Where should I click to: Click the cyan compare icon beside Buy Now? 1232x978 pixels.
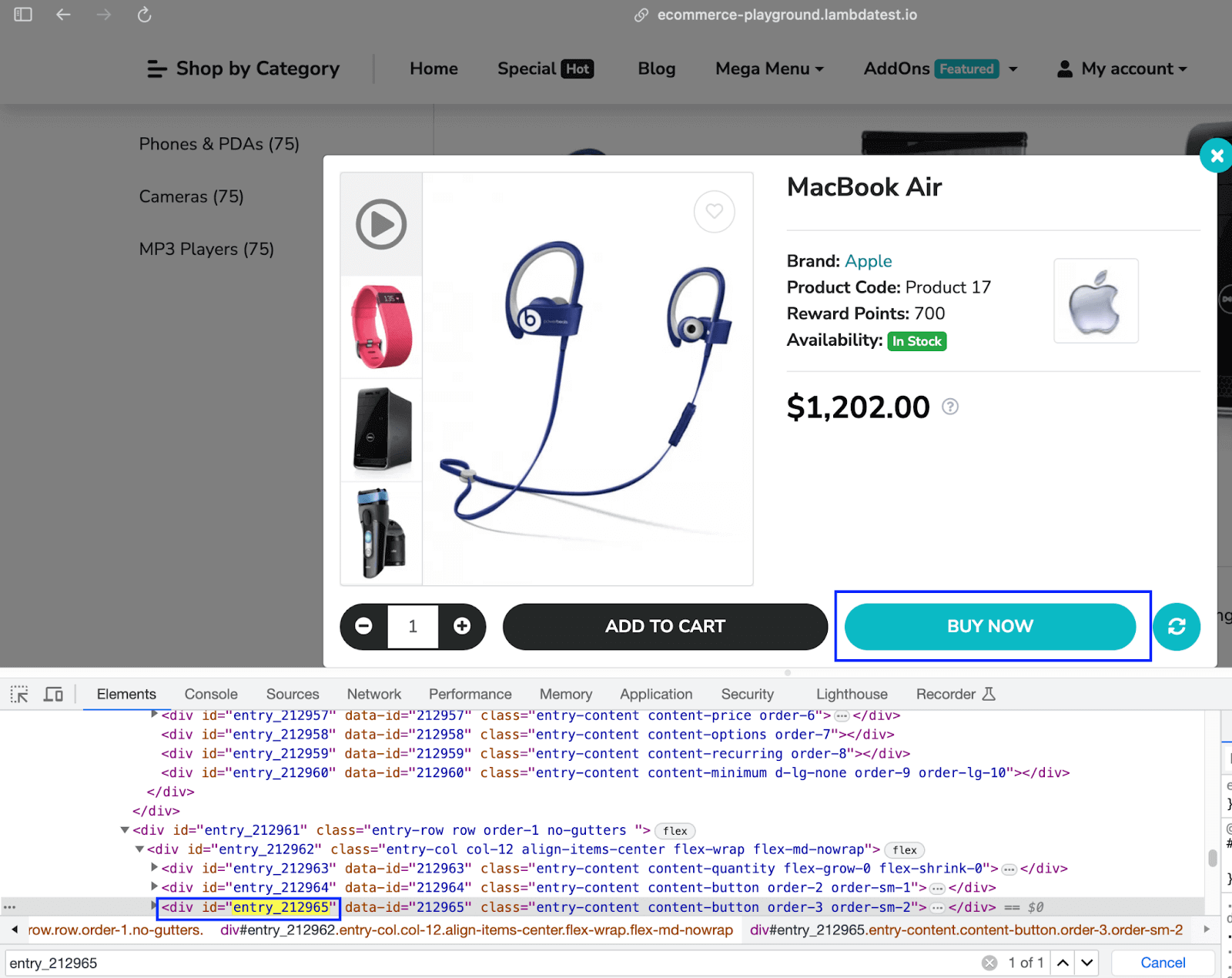[1177, 626]
